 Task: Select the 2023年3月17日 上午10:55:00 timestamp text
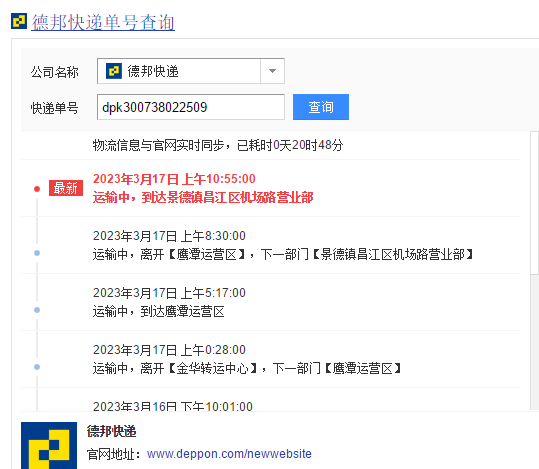[x=174, y=179]
